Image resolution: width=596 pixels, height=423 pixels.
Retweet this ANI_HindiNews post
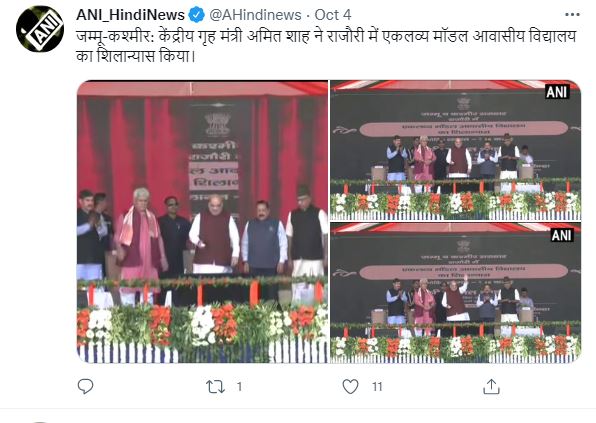coord(215,387)
